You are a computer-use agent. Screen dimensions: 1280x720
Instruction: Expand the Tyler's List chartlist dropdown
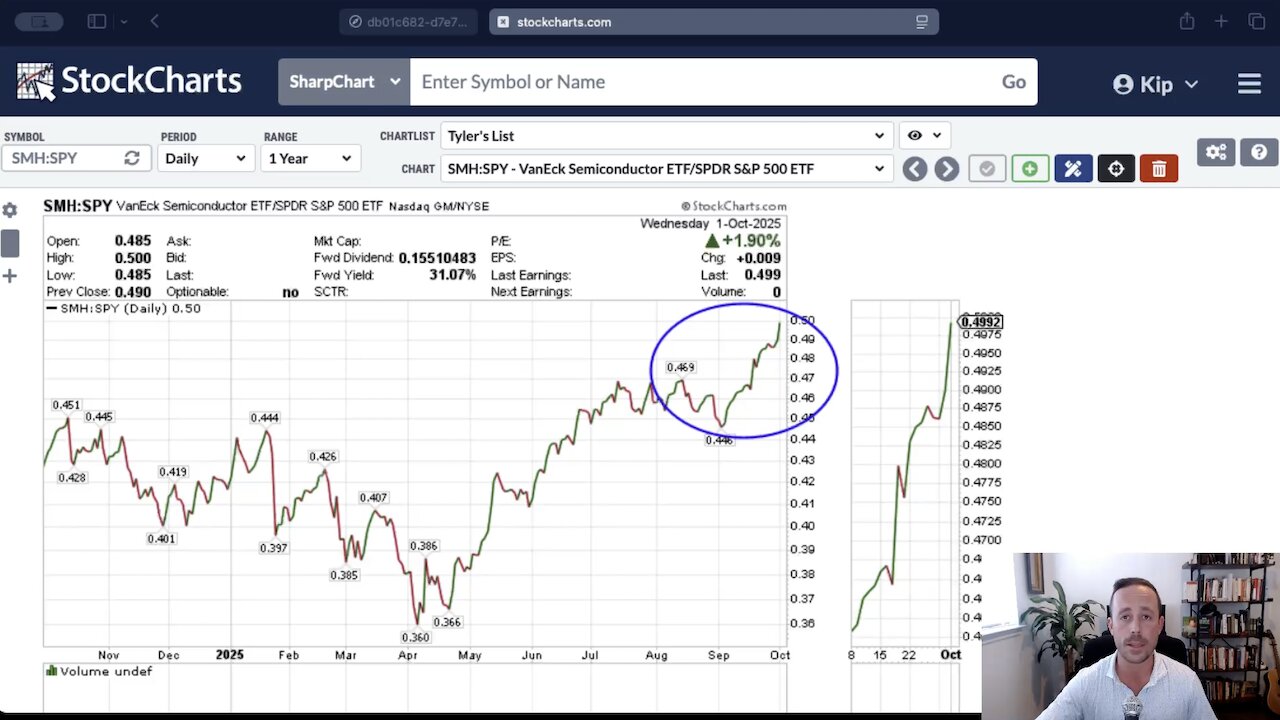[x=666, y=136]
